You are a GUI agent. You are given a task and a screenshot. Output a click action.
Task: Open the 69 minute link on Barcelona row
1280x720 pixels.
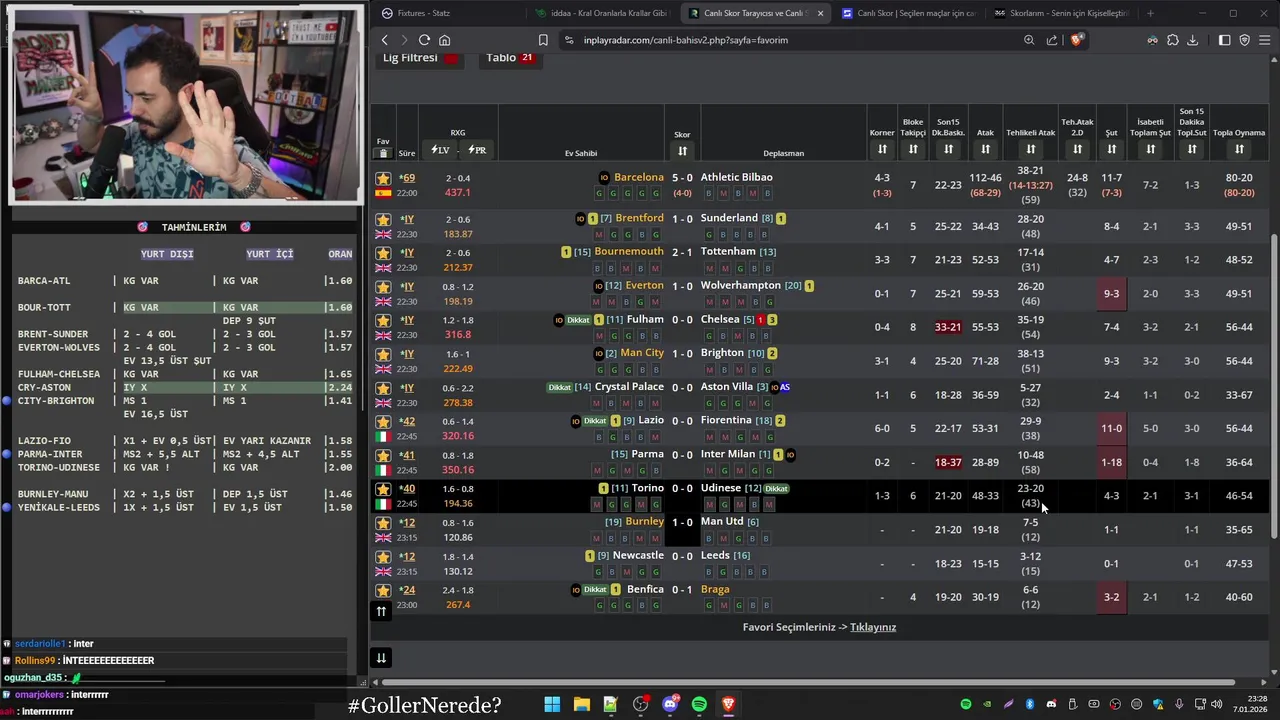408,178
